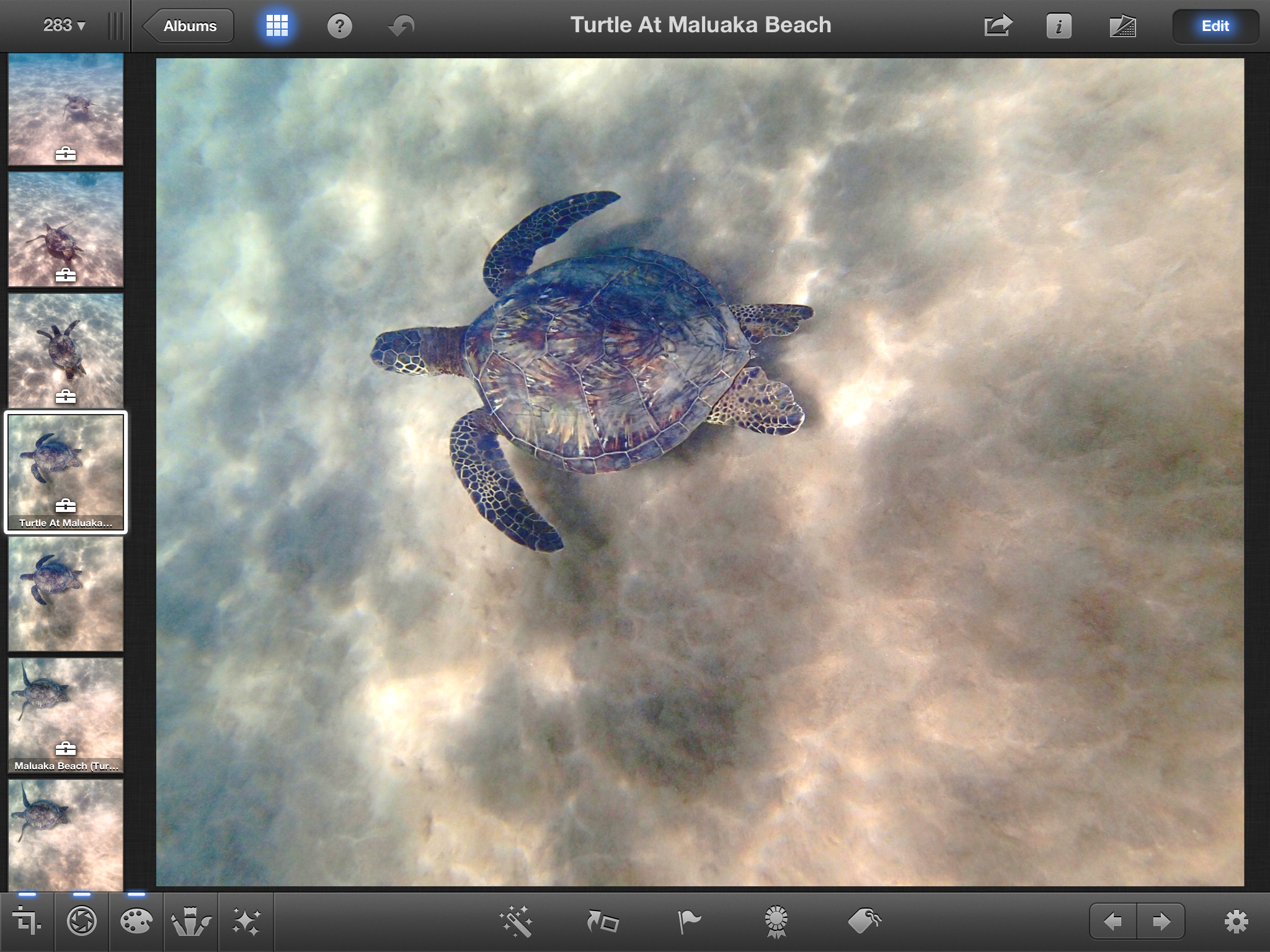Open the settings gear options menu
This screenshot has width=1270, height=952.
[x=1235, y=922]
